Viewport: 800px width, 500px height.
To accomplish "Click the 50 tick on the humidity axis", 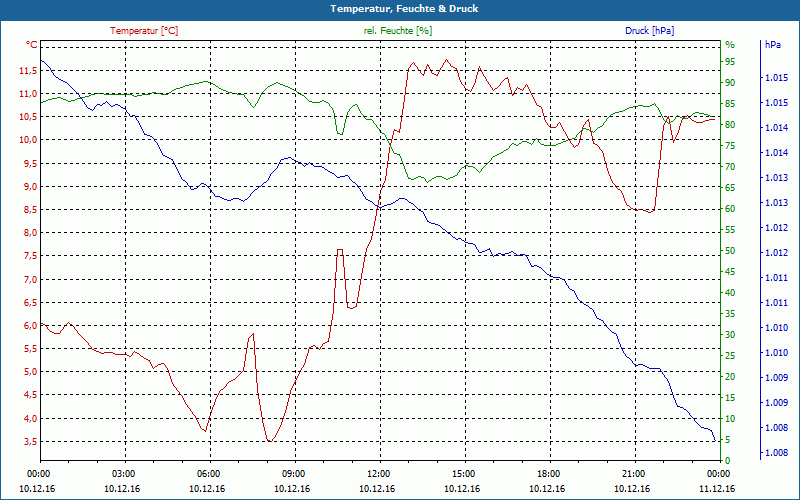I will click(730, 251).
